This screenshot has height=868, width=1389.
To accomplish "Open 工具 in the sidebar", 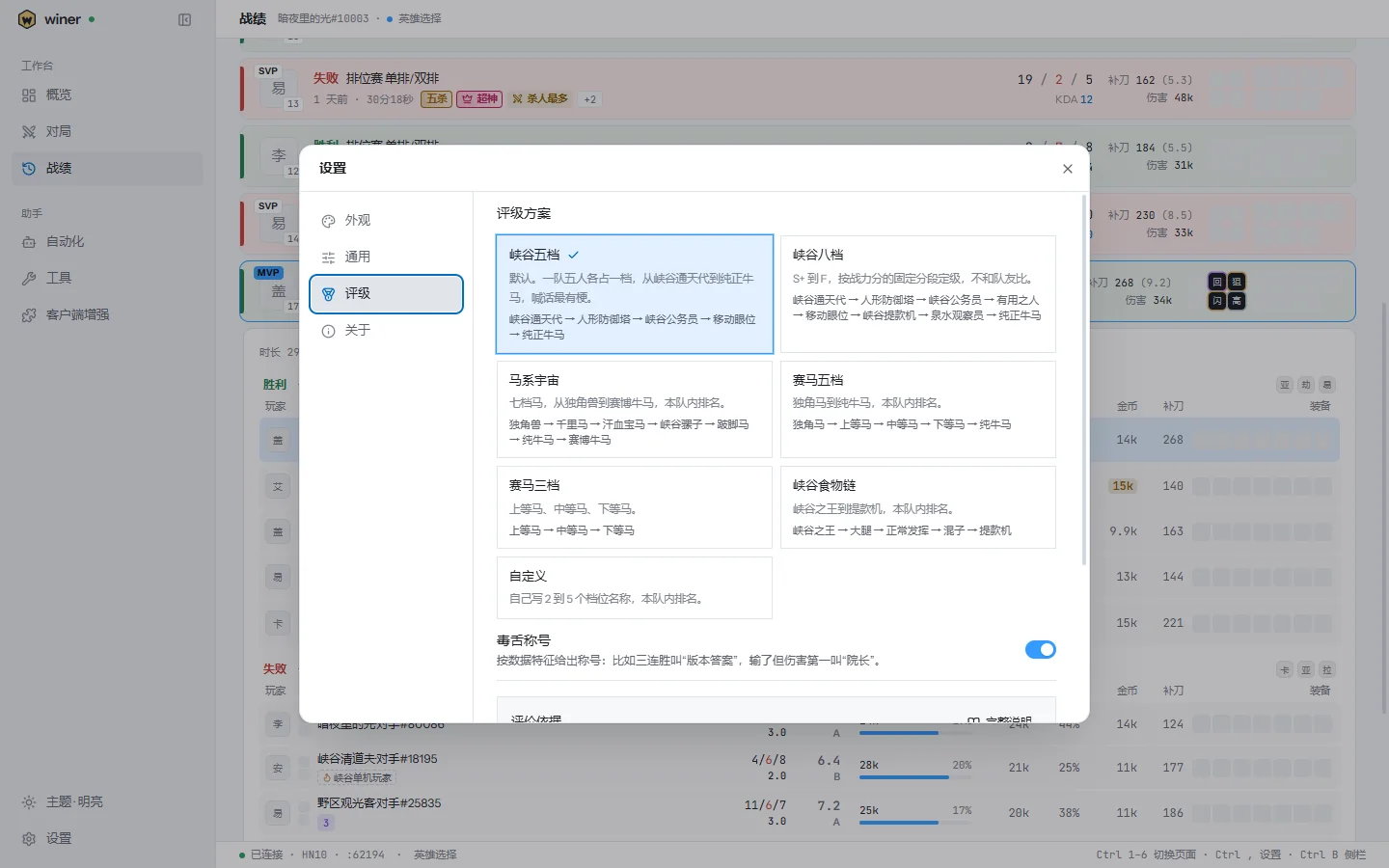I will [108, 279].
